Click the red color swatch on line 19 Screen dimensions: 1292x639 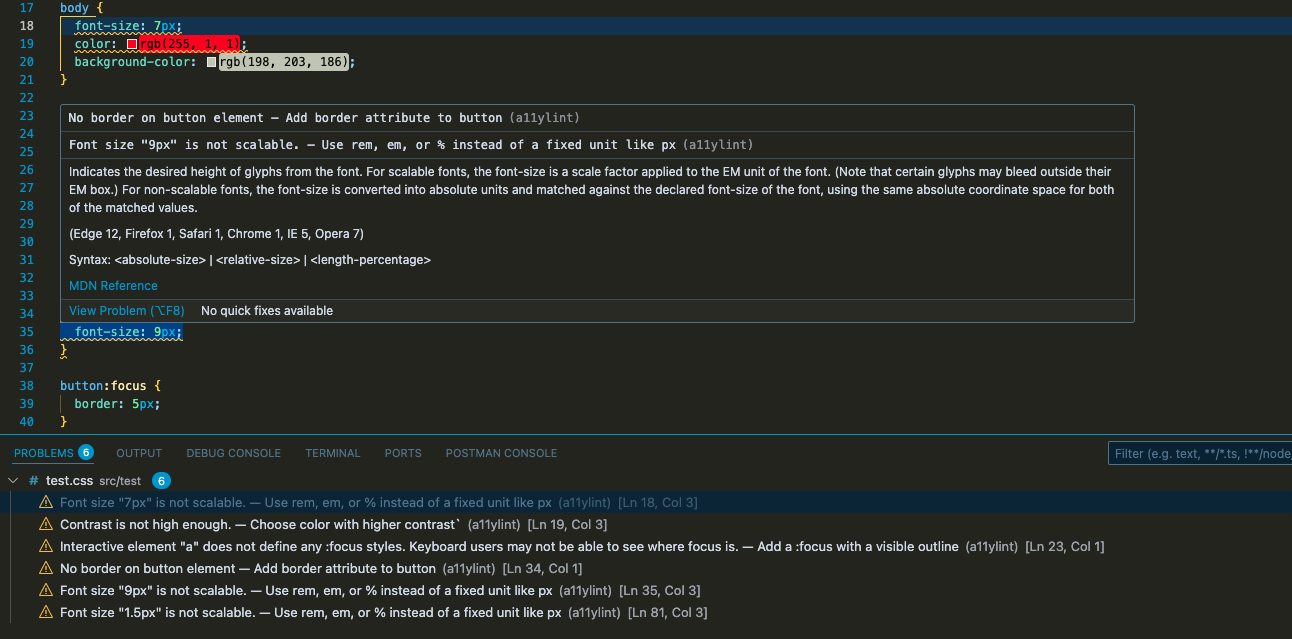(x=131, y=43)
